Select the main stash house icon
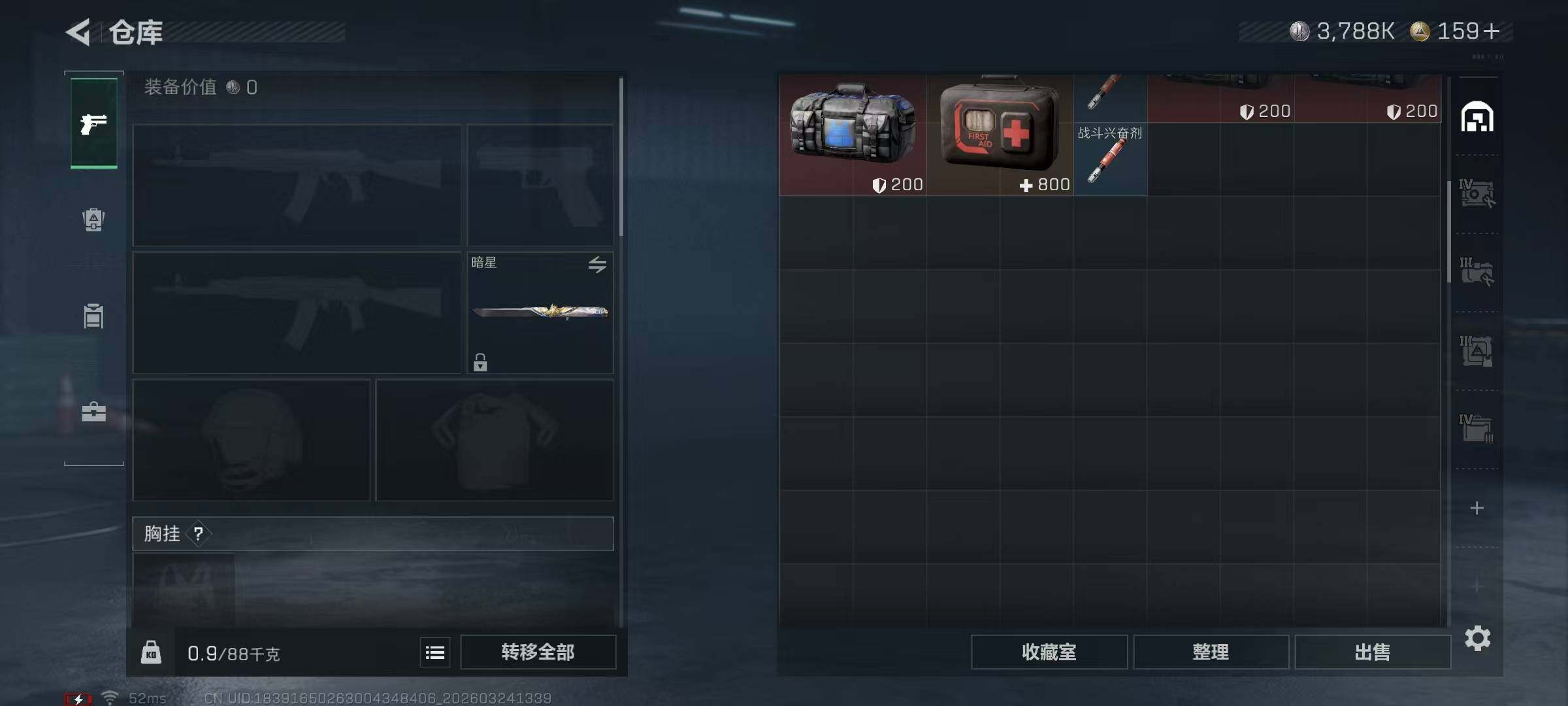Image resolution: width=1568 pixels, height=706 pixels. (1477, 118)
